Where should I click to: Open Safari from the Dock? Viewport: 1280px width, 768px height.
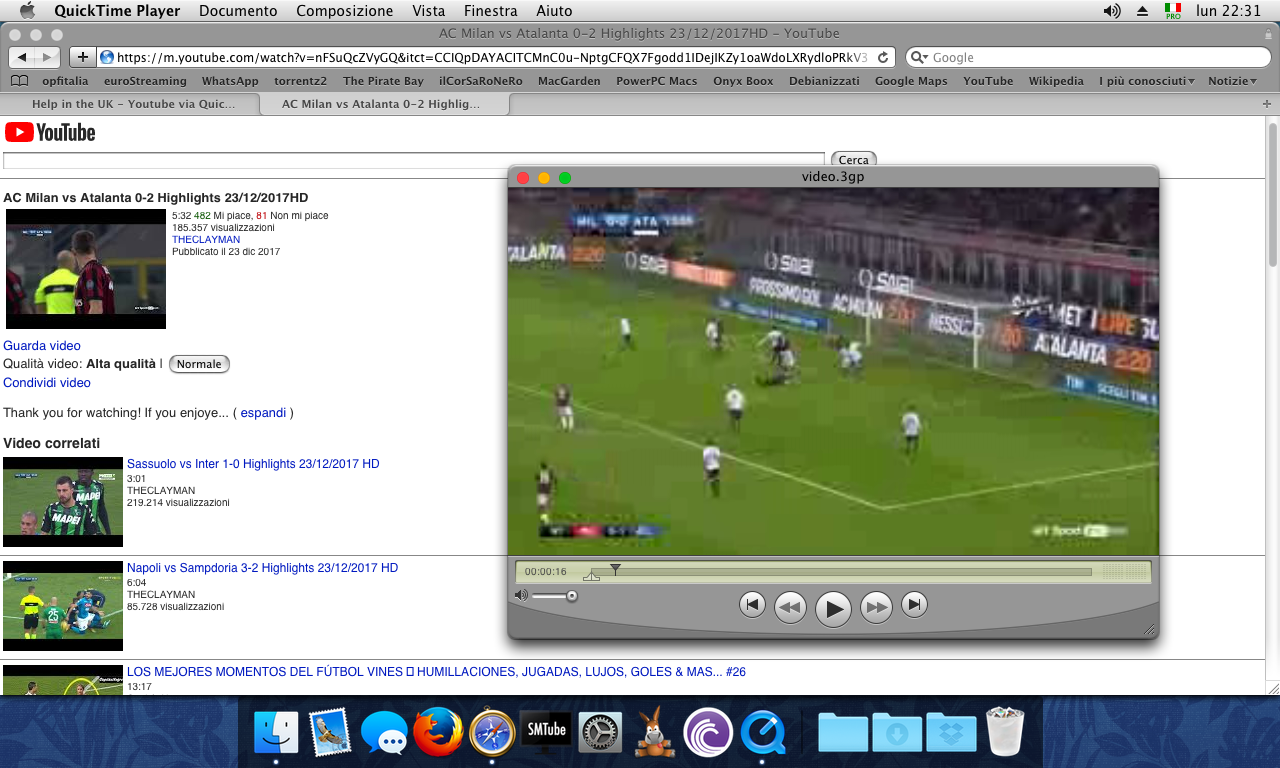[492, 732]
